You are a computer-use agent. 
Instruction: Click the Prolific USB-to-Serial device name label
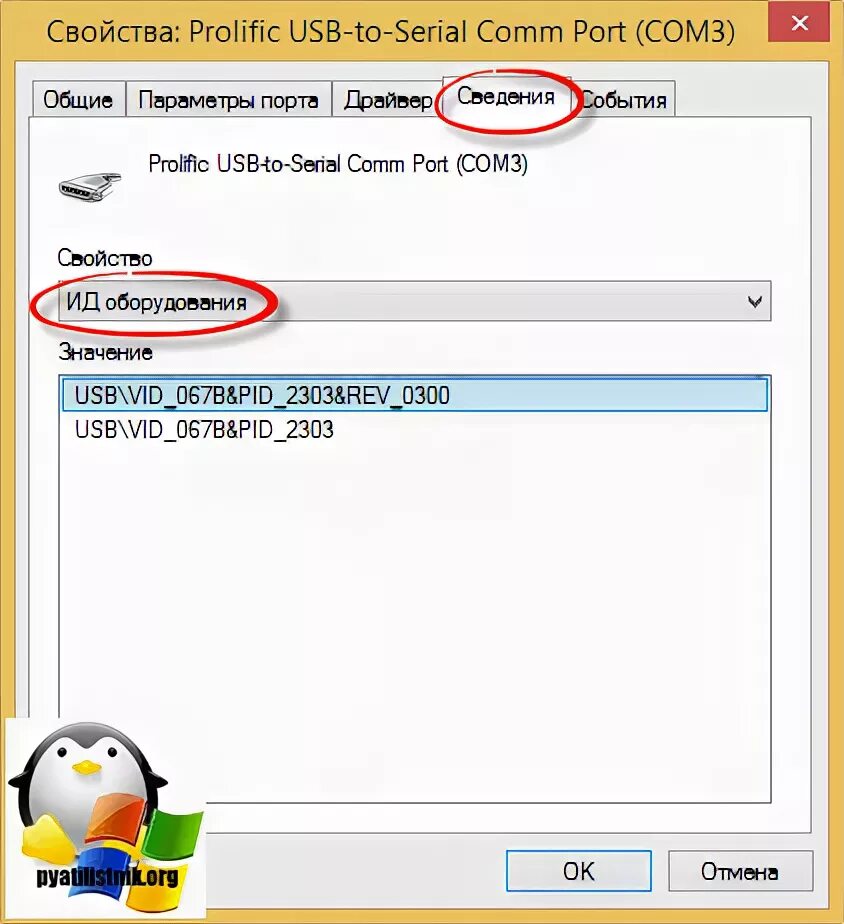pos(338,163)
